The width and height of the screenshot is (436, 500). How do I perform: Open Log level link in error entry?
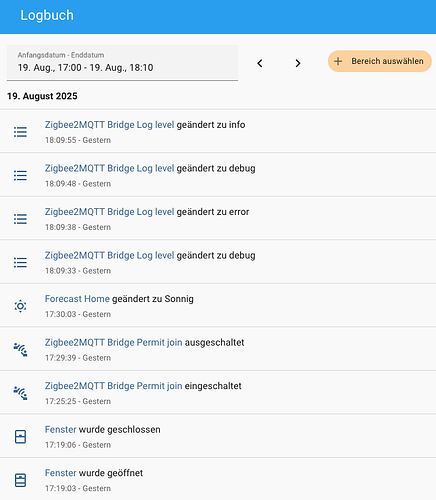(x=109, y=212)
